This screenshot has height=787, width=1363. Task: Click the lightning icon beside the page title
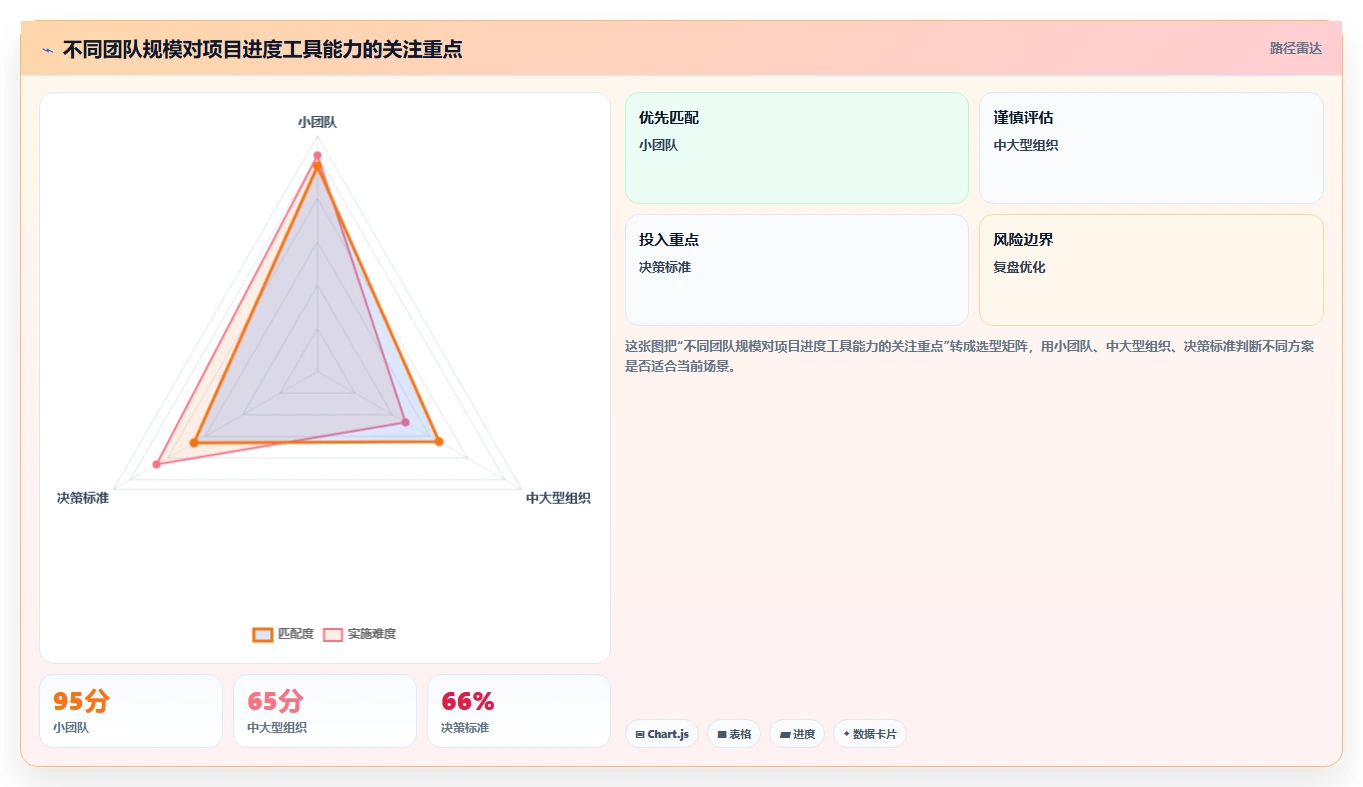tap(47, 50)
